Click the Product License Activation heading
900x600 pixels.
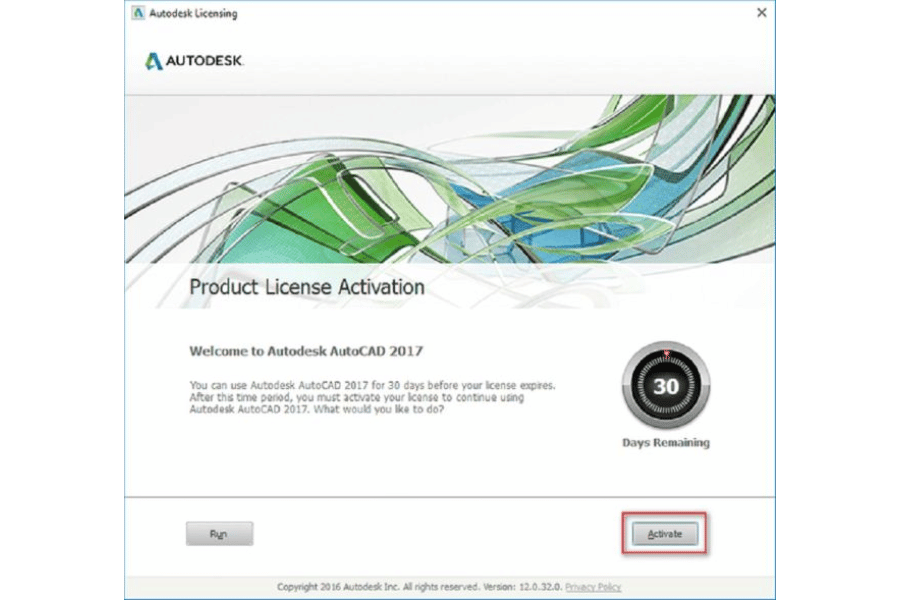(x=307, y=288)
